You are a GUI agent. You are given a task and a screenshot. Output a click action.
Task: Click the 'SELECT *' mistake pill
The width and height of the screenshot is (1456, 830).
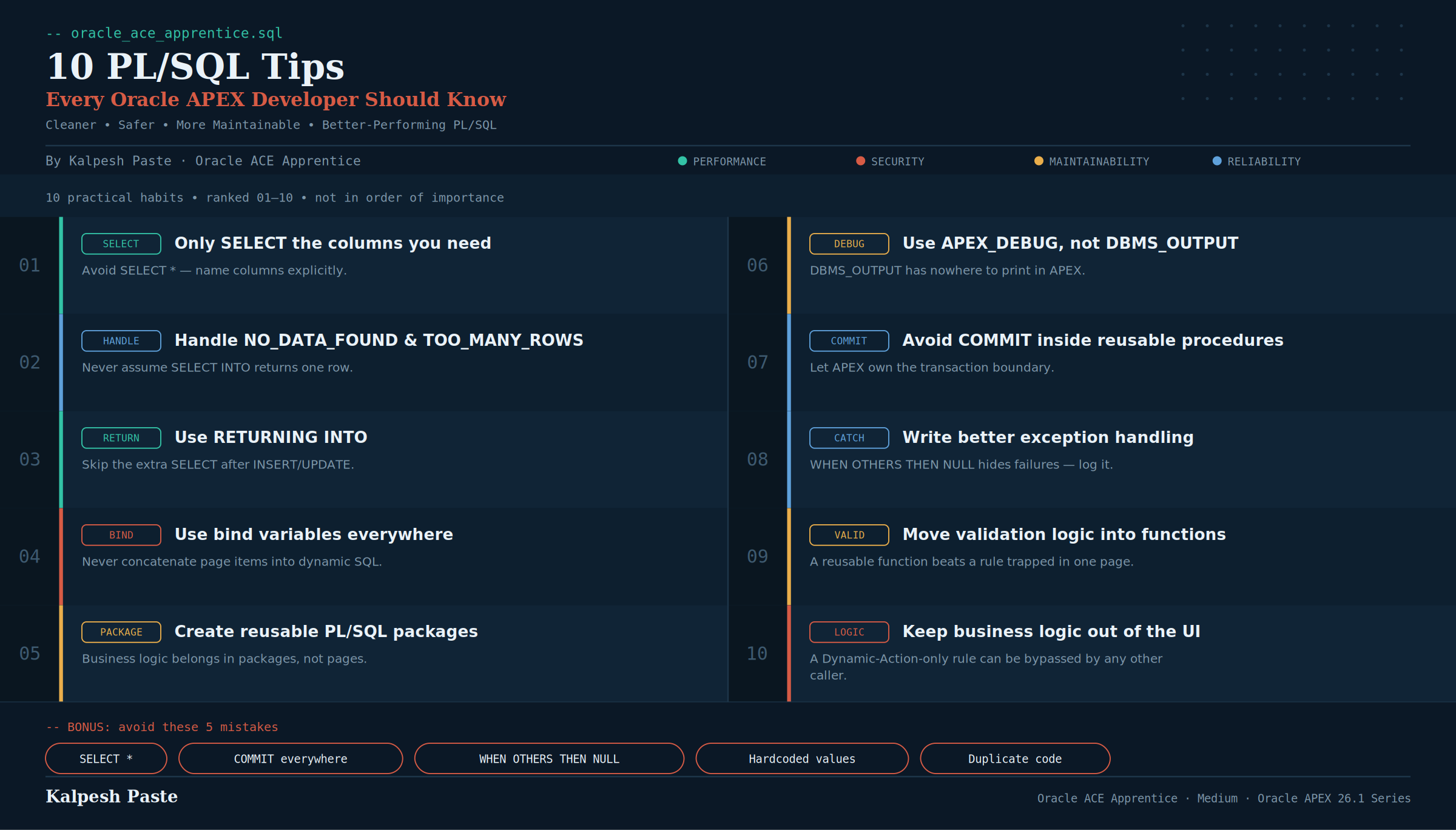[x=106, y=758]
